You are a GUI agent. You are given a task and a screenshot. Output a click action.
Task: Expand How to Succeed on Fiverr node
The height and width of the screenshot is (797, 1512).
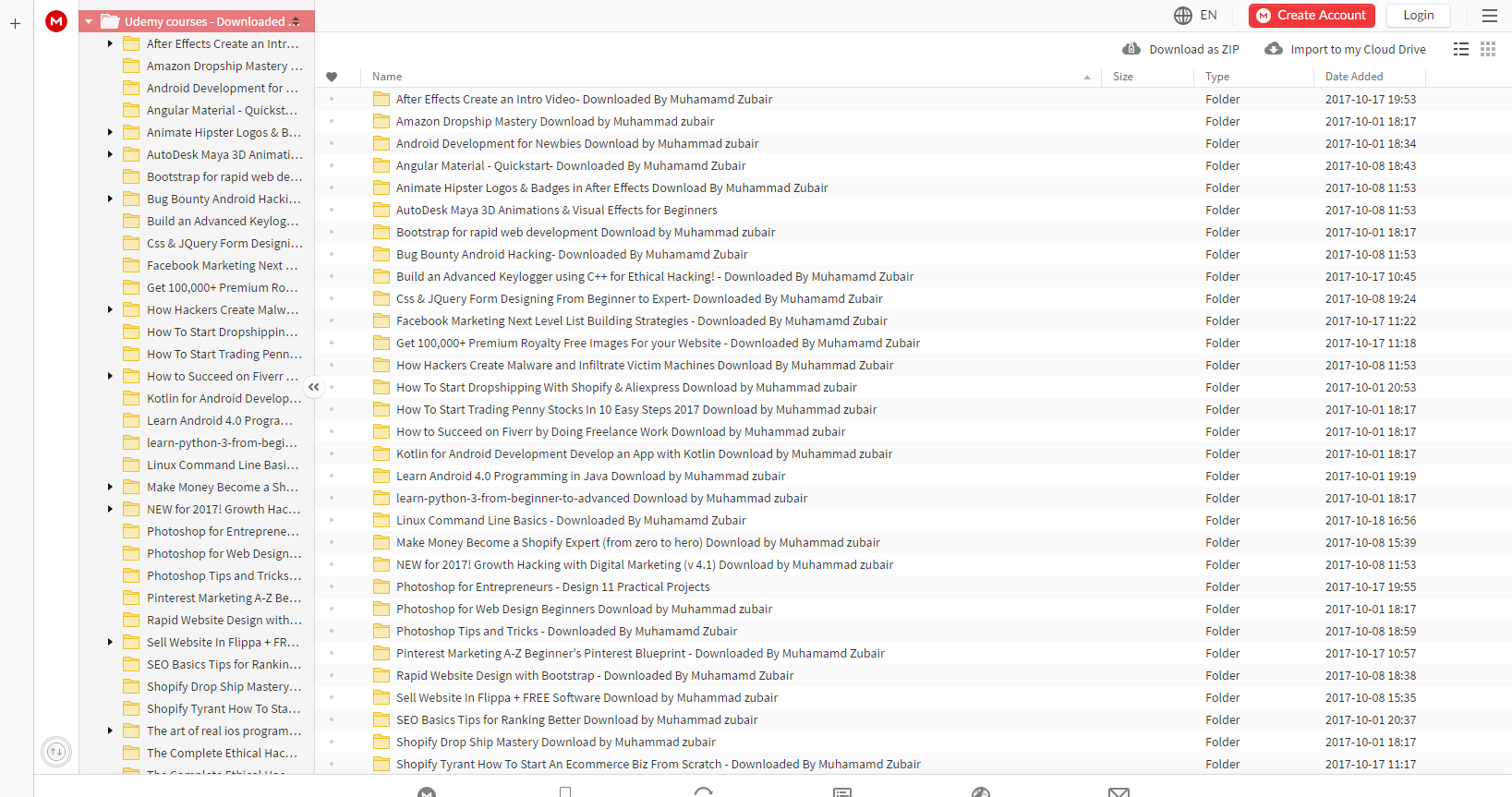(110, 376)
